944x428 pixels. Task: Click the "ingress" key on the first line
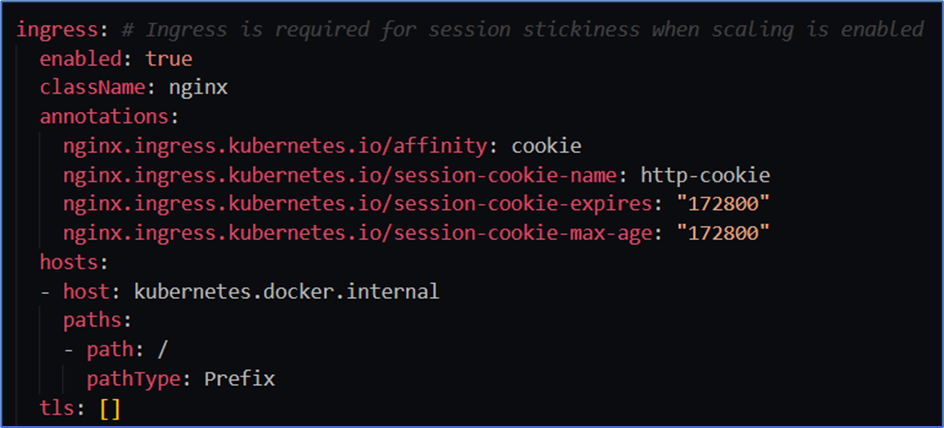coord(56,30)
